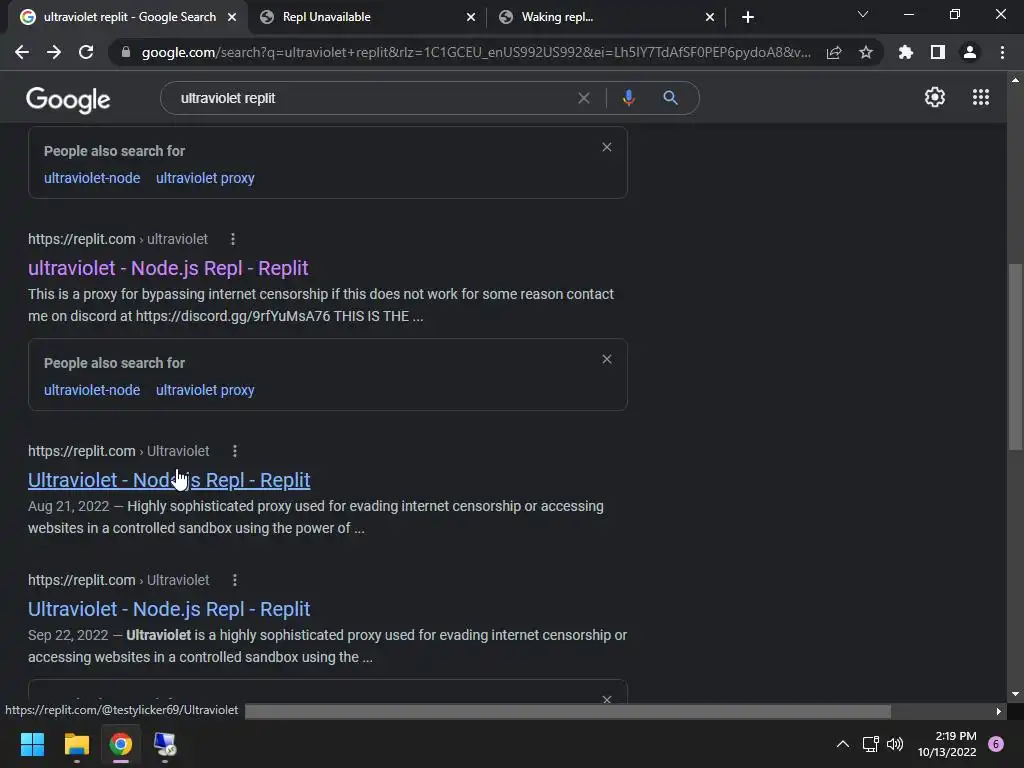Close the Waking repl tab
Image resolution: width=1024 pixels, height=768 pixels.
pos(710,17)
